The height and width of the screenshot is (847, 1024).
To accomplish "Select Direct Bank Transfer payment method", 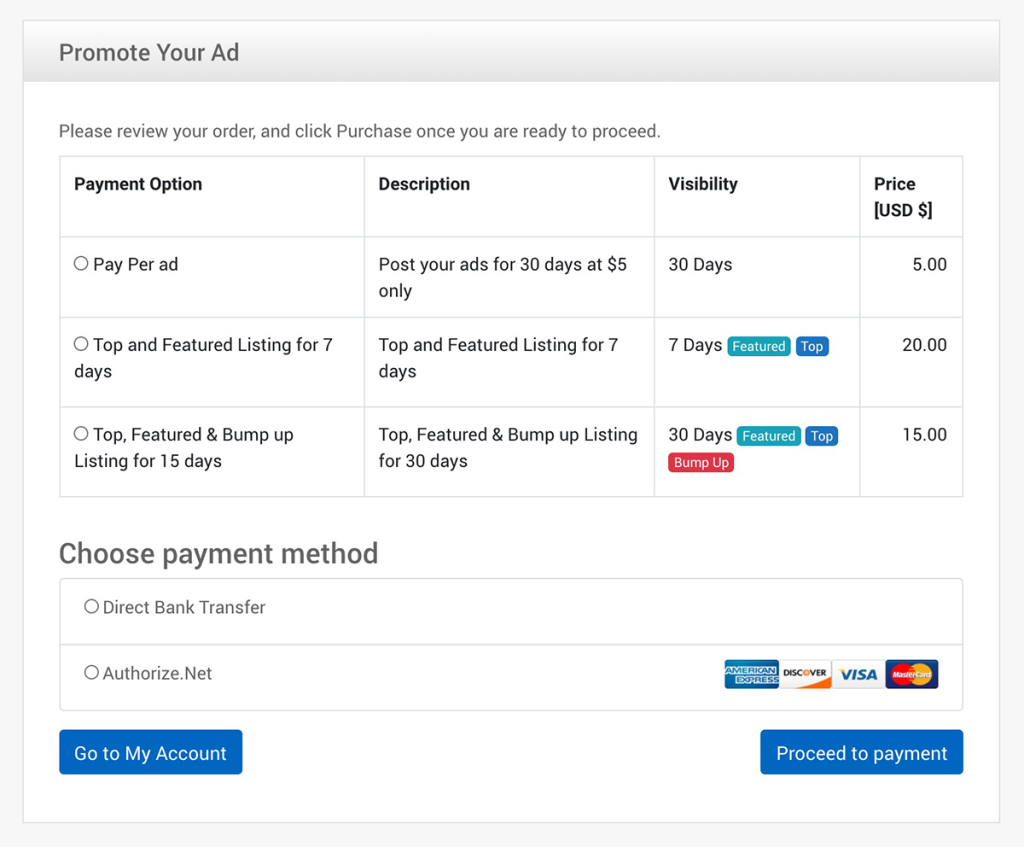I will [x=91, y=606].
